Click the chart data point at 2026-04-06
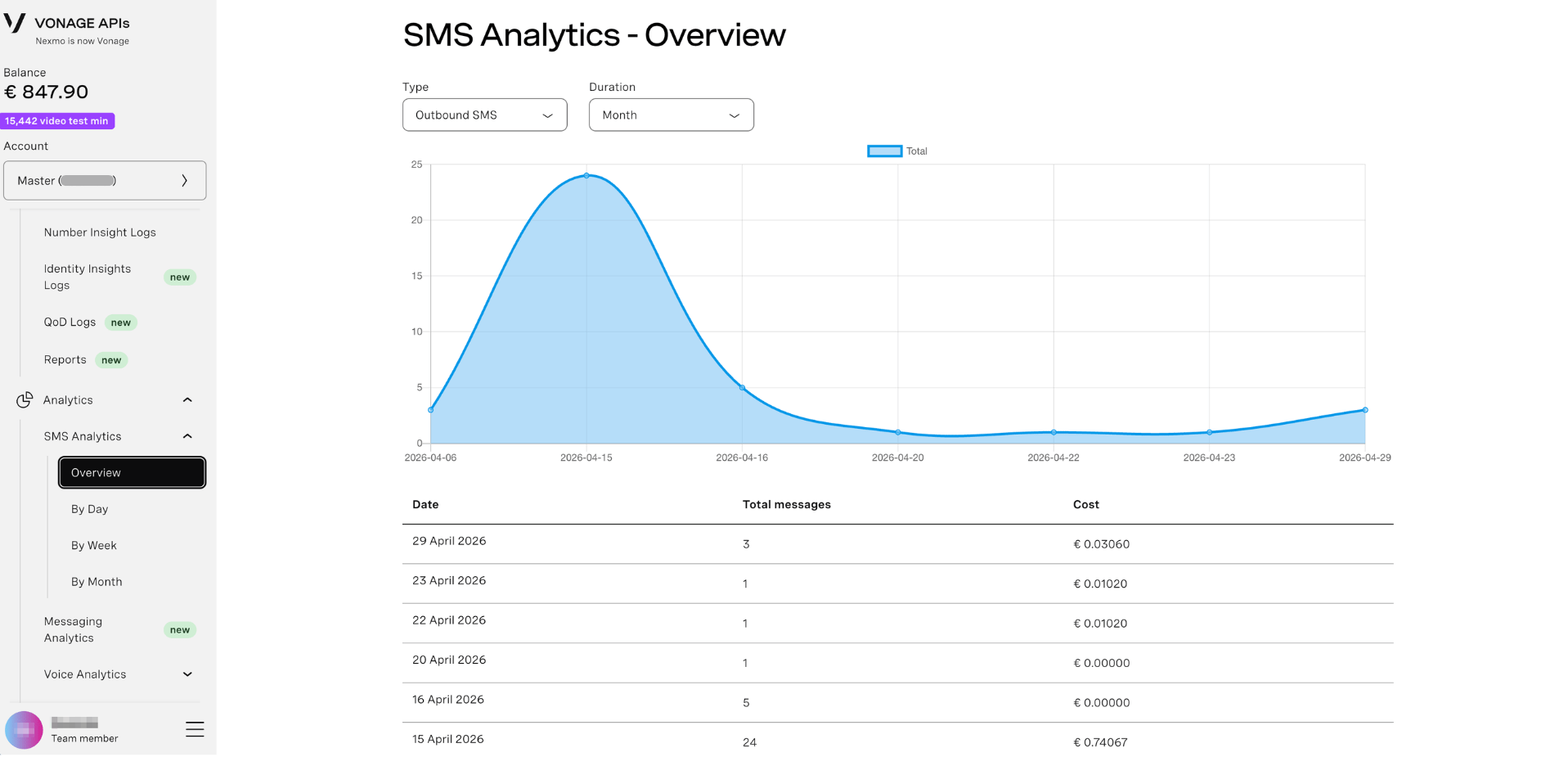 [x=430, y=410]
